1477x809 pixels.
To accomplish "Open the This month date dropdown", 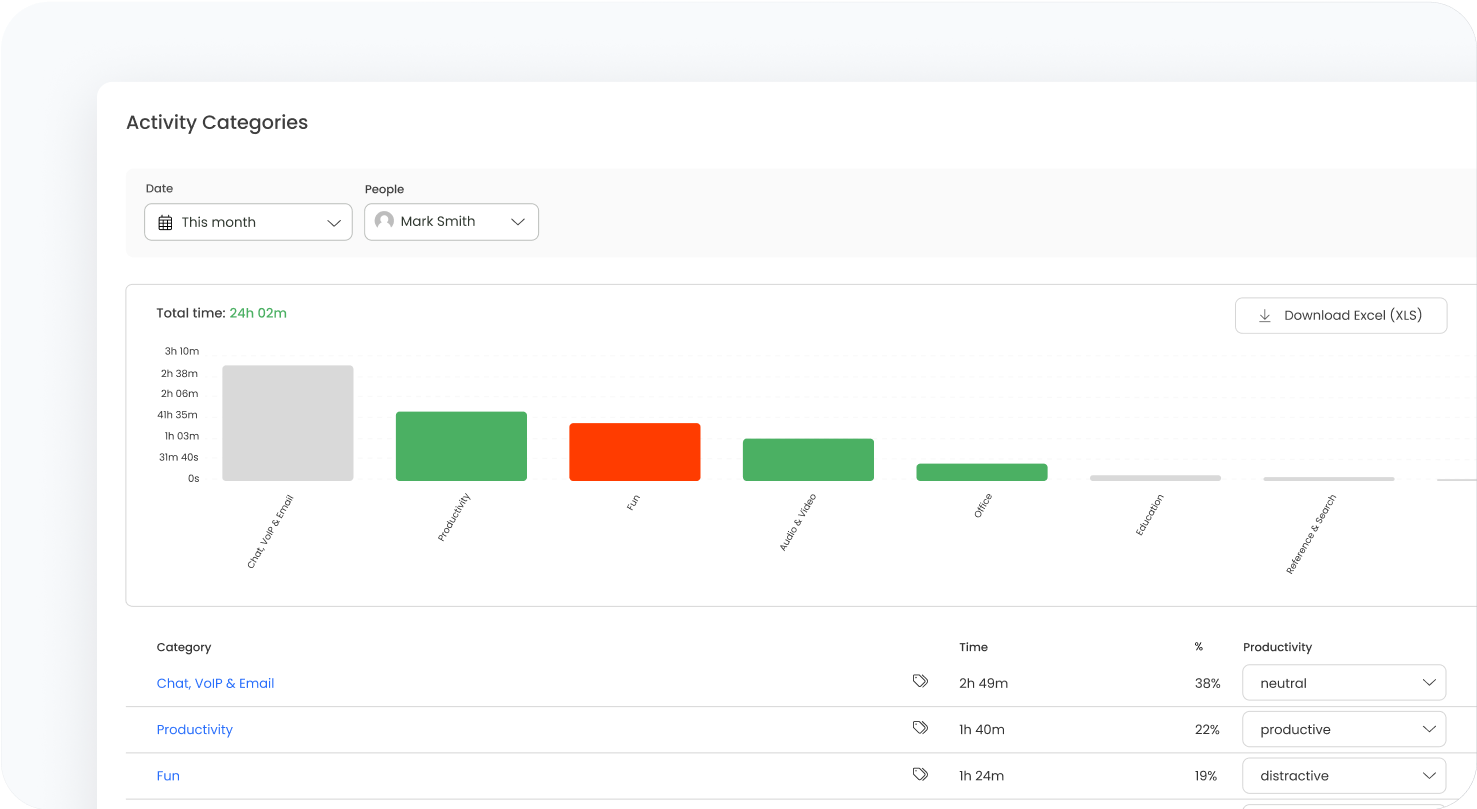I will click(x=248, y=222).
